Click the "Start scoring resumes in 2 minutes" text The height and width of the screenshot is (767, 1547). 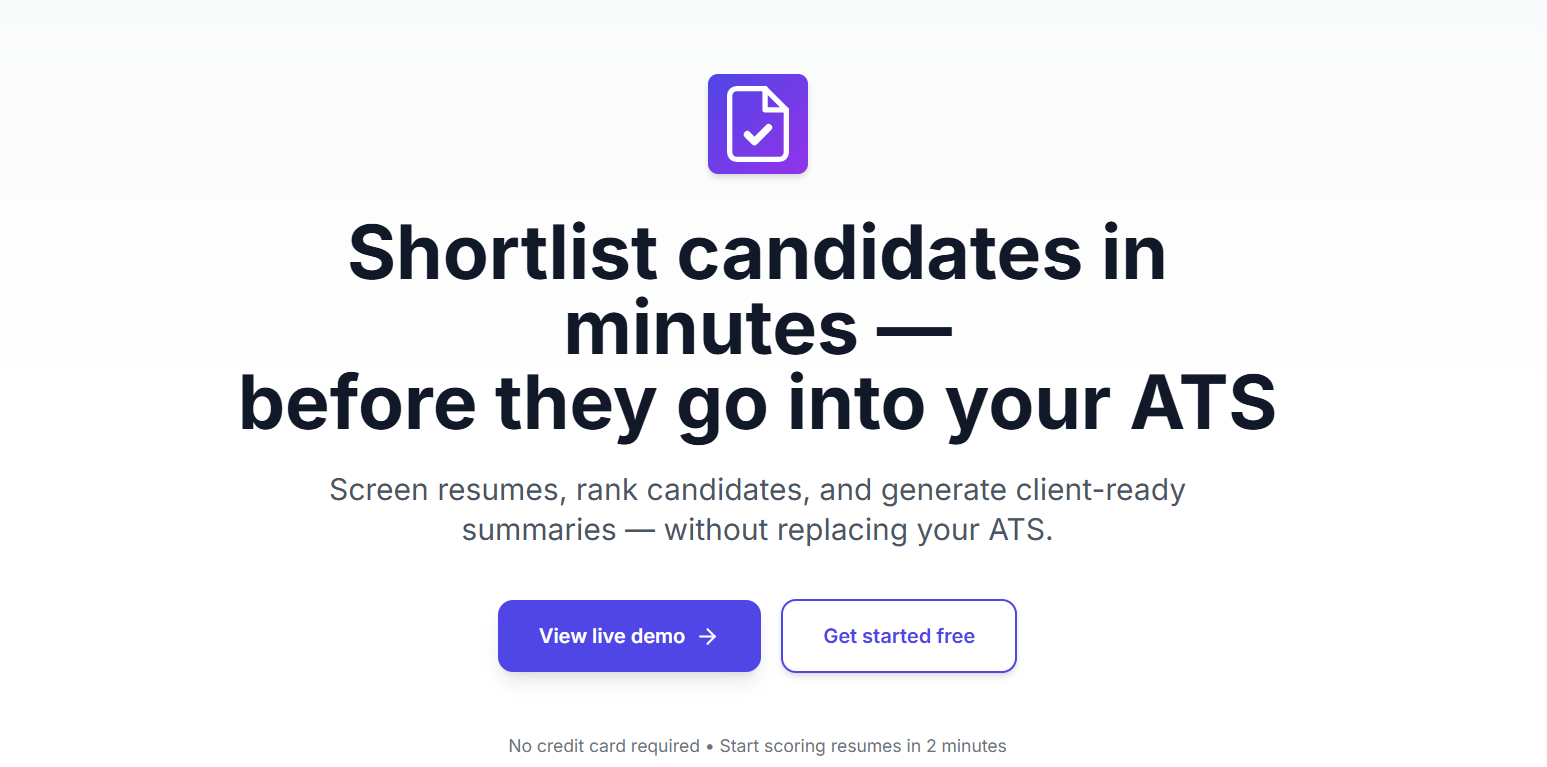tap(863, 746)
